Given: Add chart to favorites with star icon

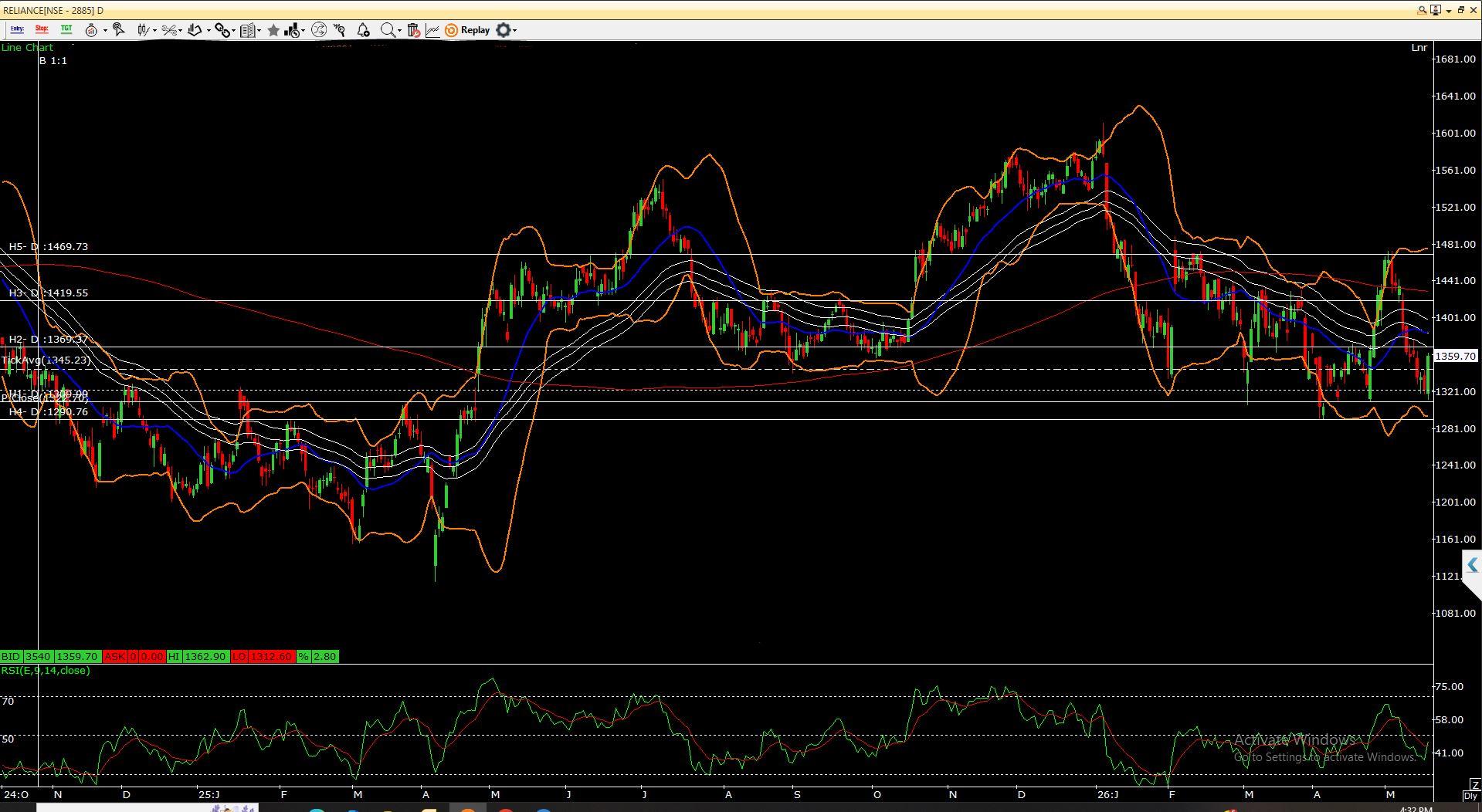Looking at the screenshot, I should (273, 30).
